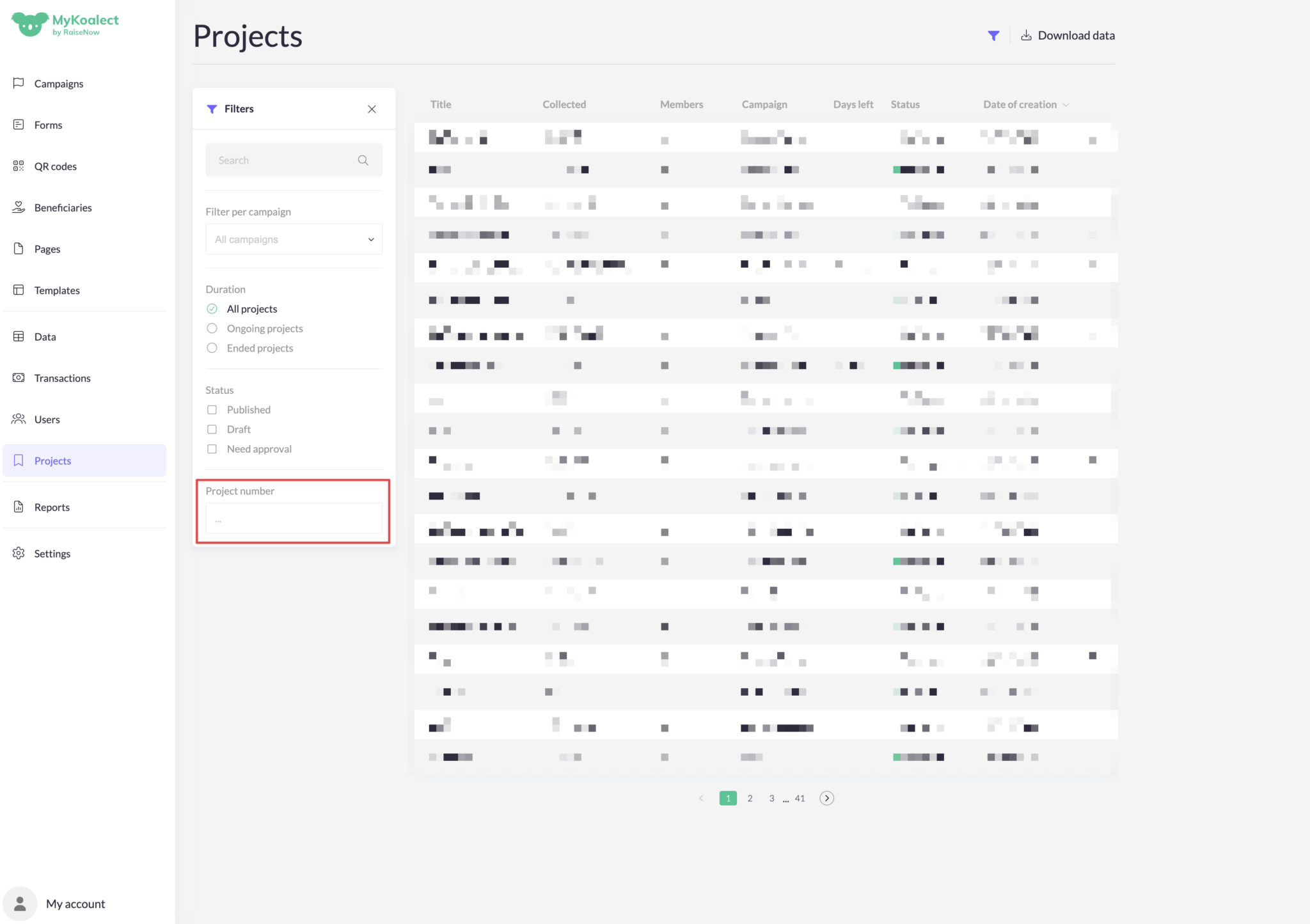Toggle the Date of creation sort chevron
This screenshot has height=924, width=1310.
coord(1066,104)
